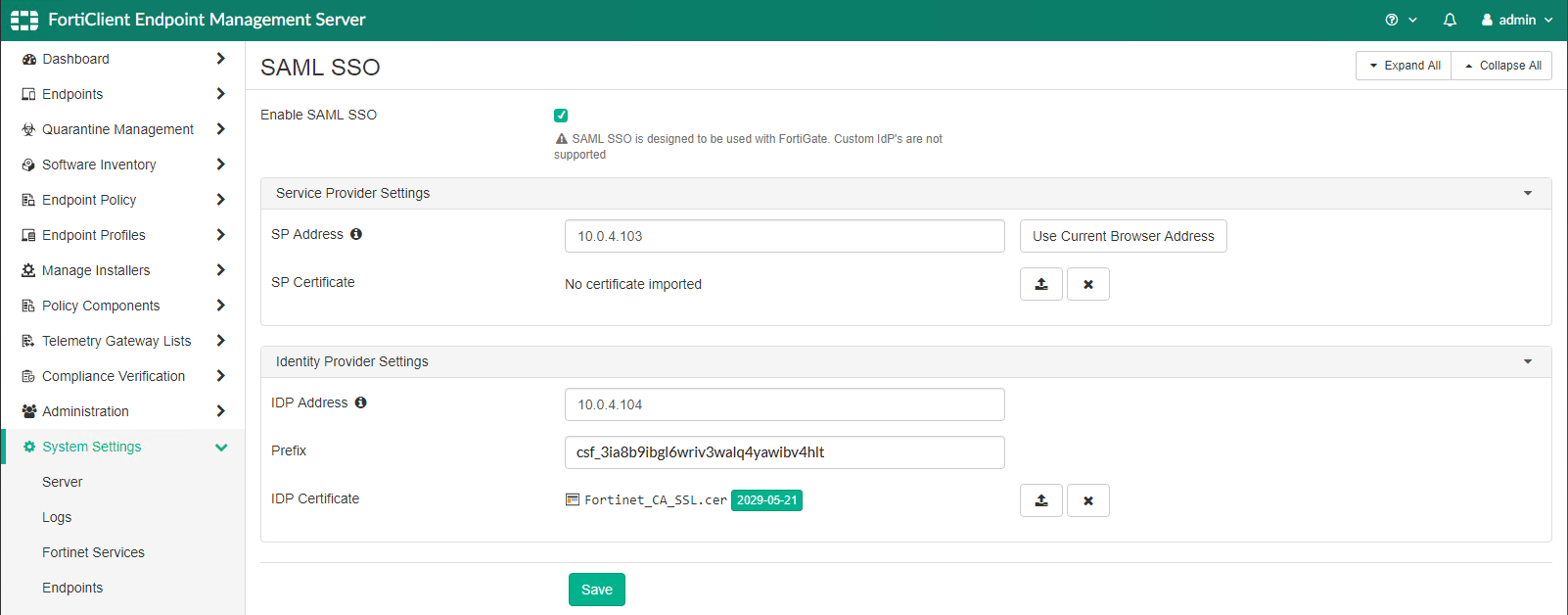Click the Endpoint Profiles icon
The height and width of the screenshot is (615, 1568).
click(28, 235)
